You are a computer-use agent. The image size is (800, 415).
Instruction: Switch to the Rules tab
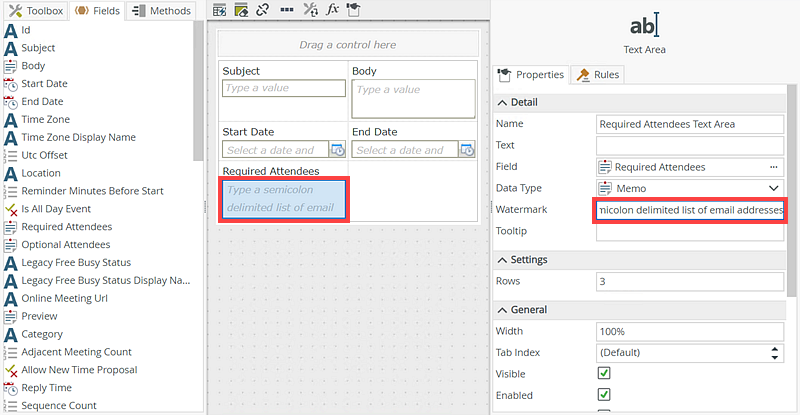[598, 75]
